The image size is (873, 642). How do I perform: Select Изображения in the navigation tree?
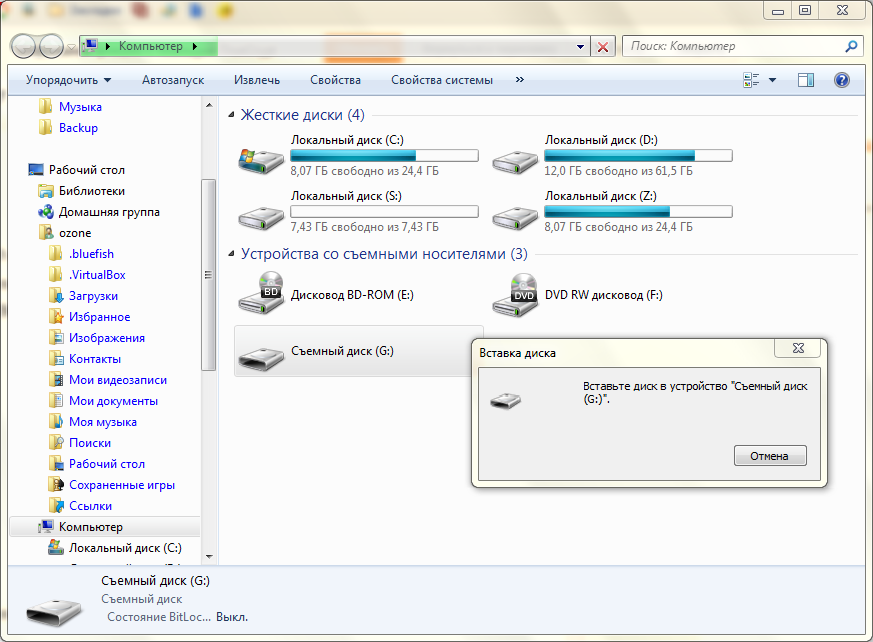[107, 338]
